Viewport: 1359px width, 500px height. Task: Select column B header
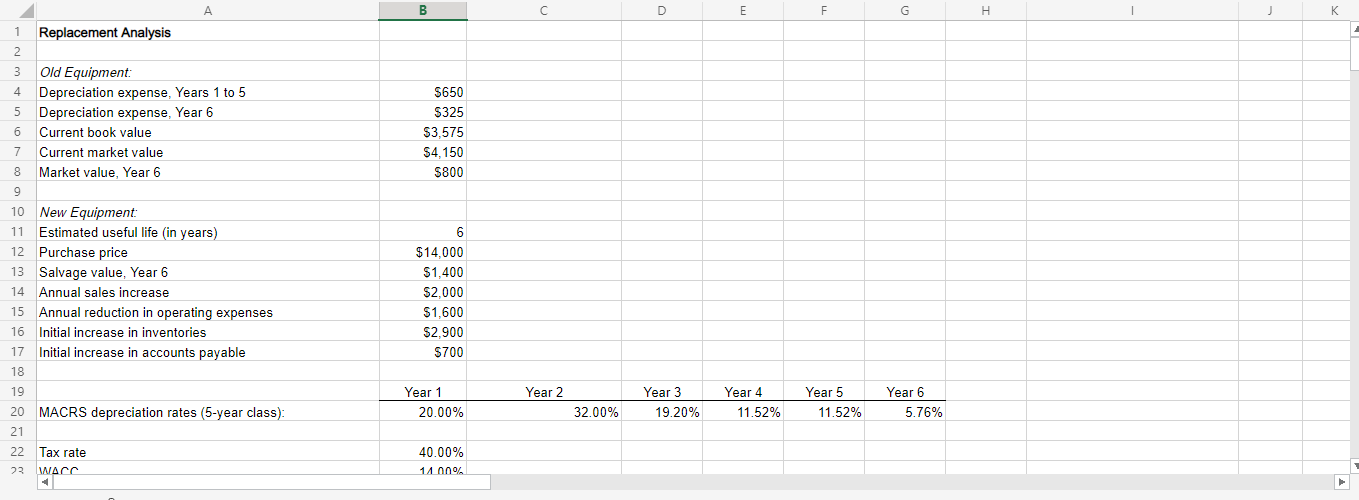[422, 11]
